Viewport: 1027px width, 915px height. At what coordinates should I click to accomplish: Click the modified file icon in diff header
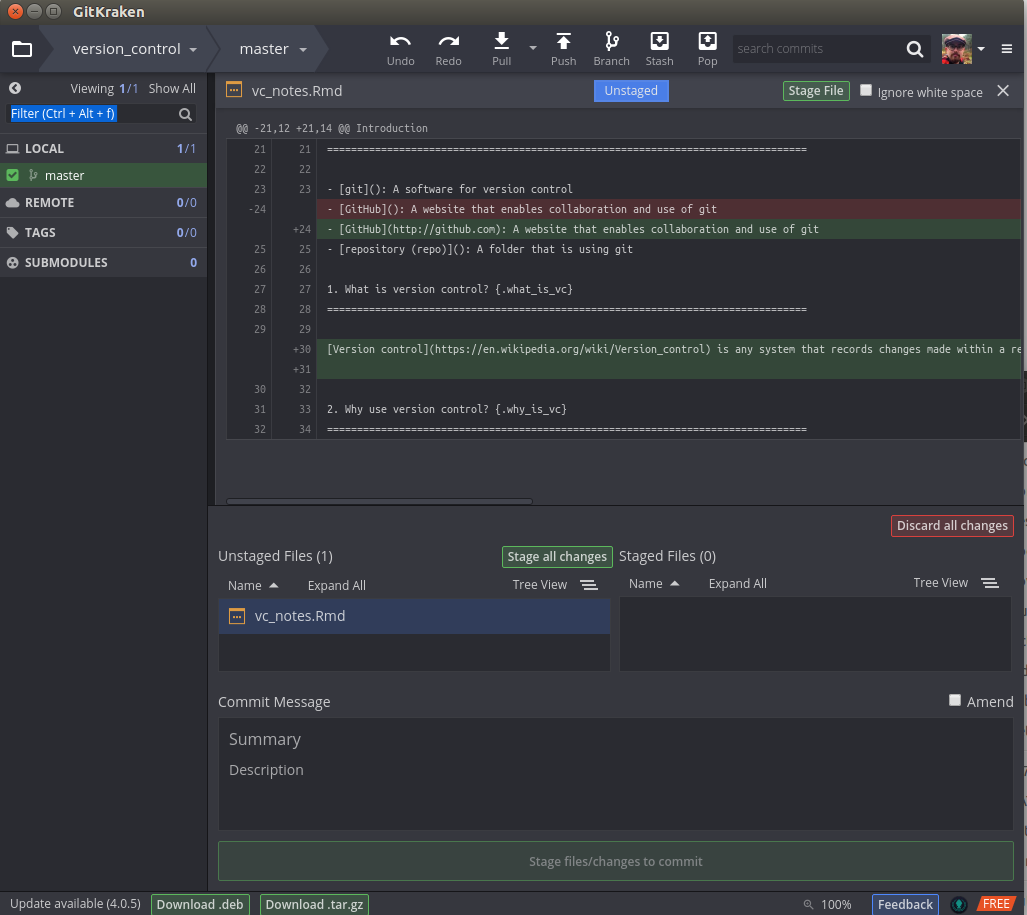tap(234, 90)
